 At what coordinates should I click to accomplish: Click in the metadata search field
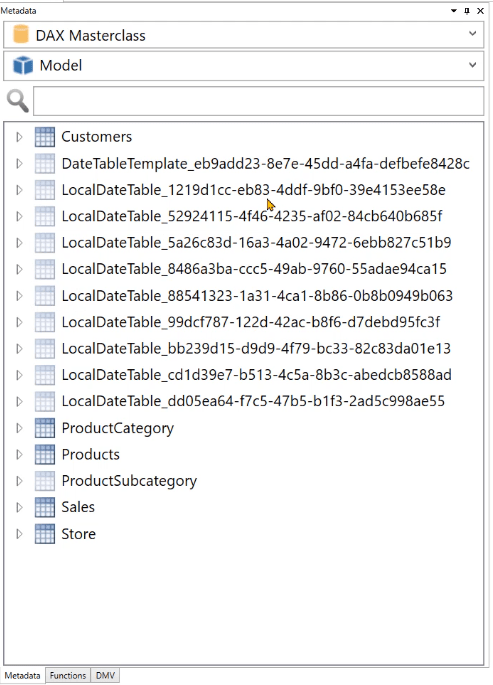pyautogui.click(x=259, y=101)
